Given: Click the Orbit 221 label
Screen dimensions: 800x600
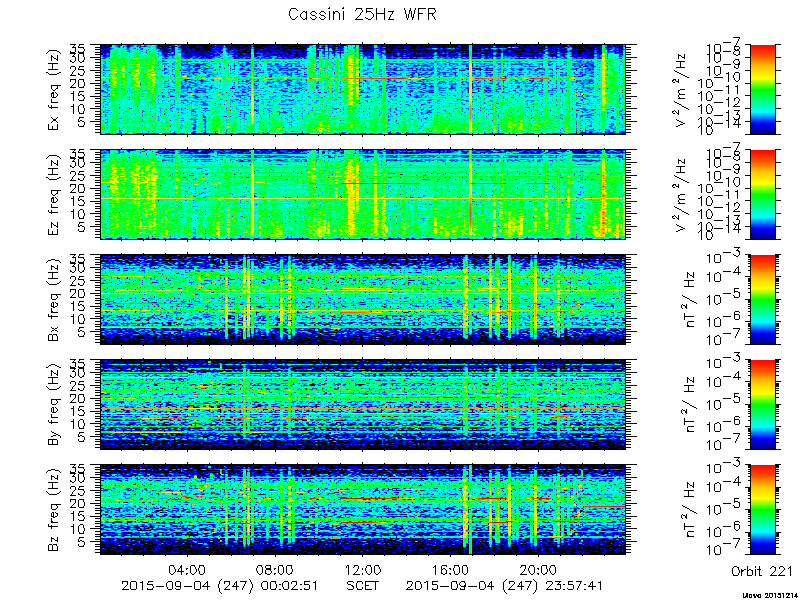Looking at the screenshot, I should click(762, 571).
